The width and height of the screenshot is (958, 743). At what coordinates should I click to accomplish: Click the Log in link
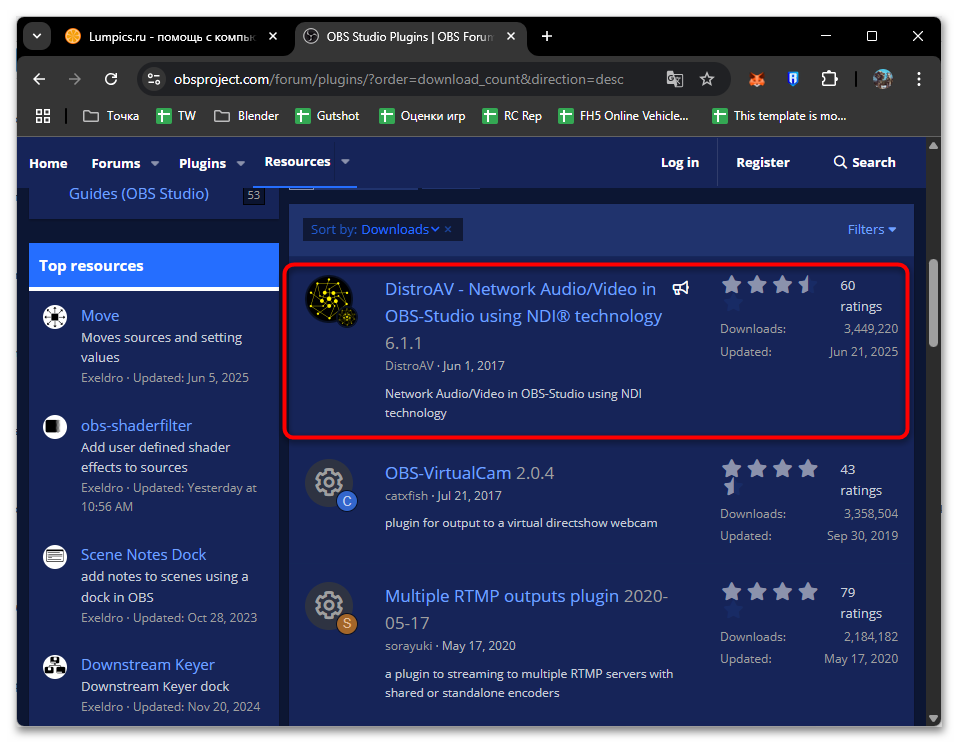680,163
